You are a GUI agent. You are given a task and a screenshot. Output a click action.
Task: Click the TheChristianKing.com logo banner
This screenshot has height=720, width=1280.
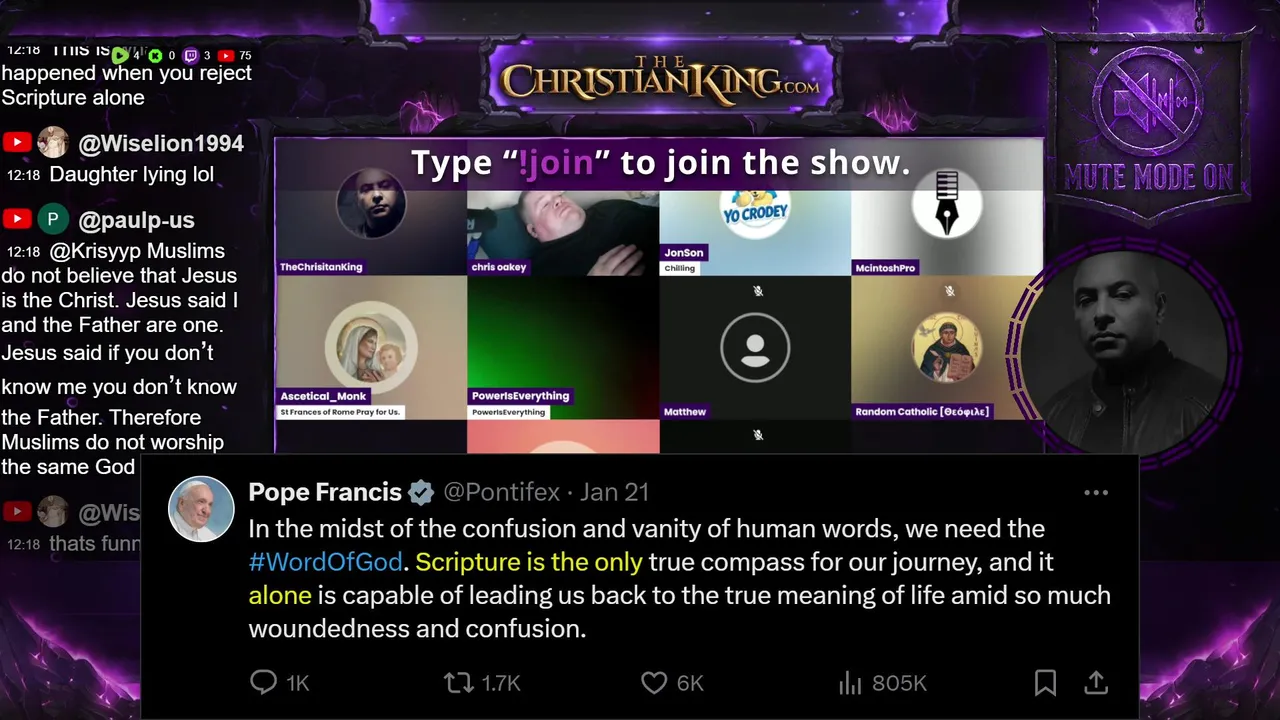pyautogui.click(x=660, y=80)
